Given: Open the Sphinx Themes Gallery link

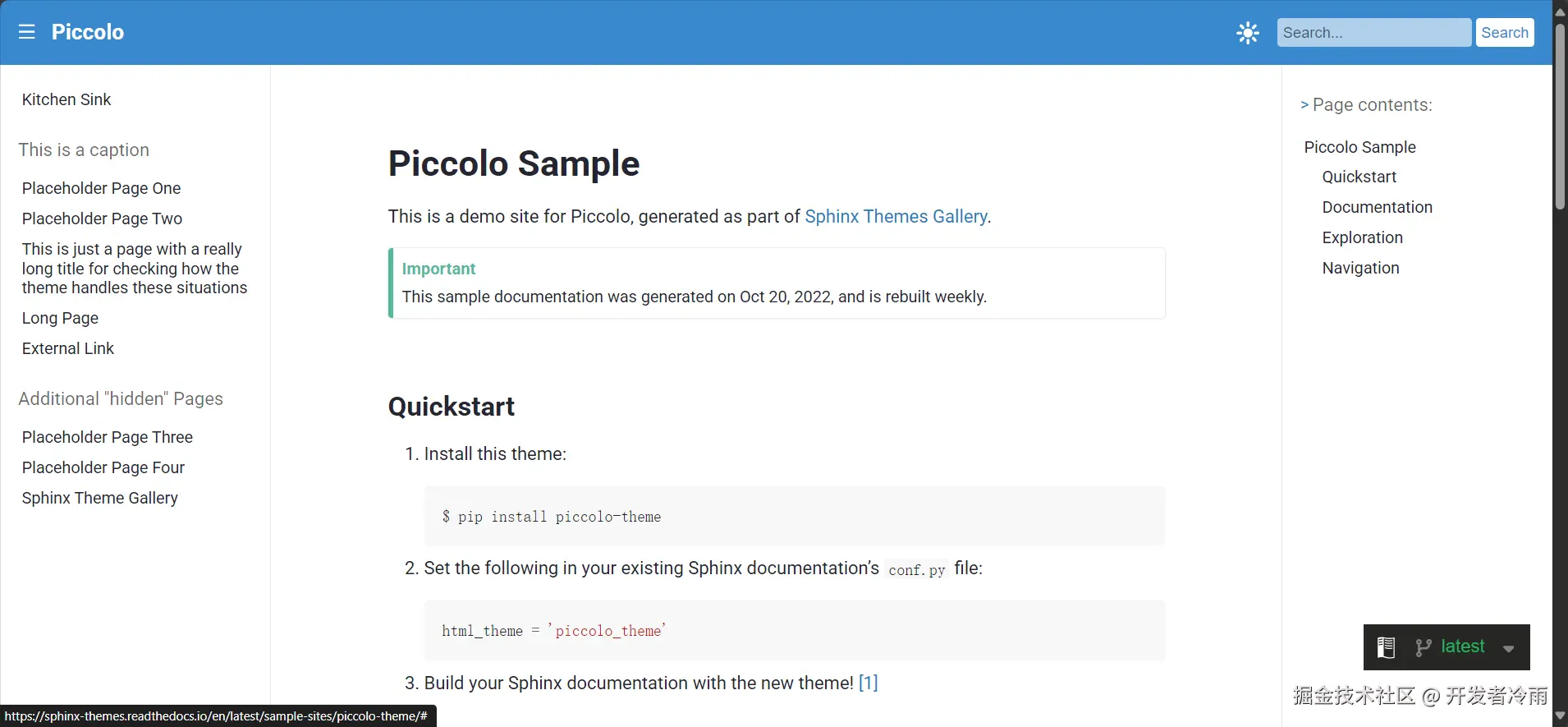Looking at the screenshot, I should pyautogui.click(x=896, y=216).
